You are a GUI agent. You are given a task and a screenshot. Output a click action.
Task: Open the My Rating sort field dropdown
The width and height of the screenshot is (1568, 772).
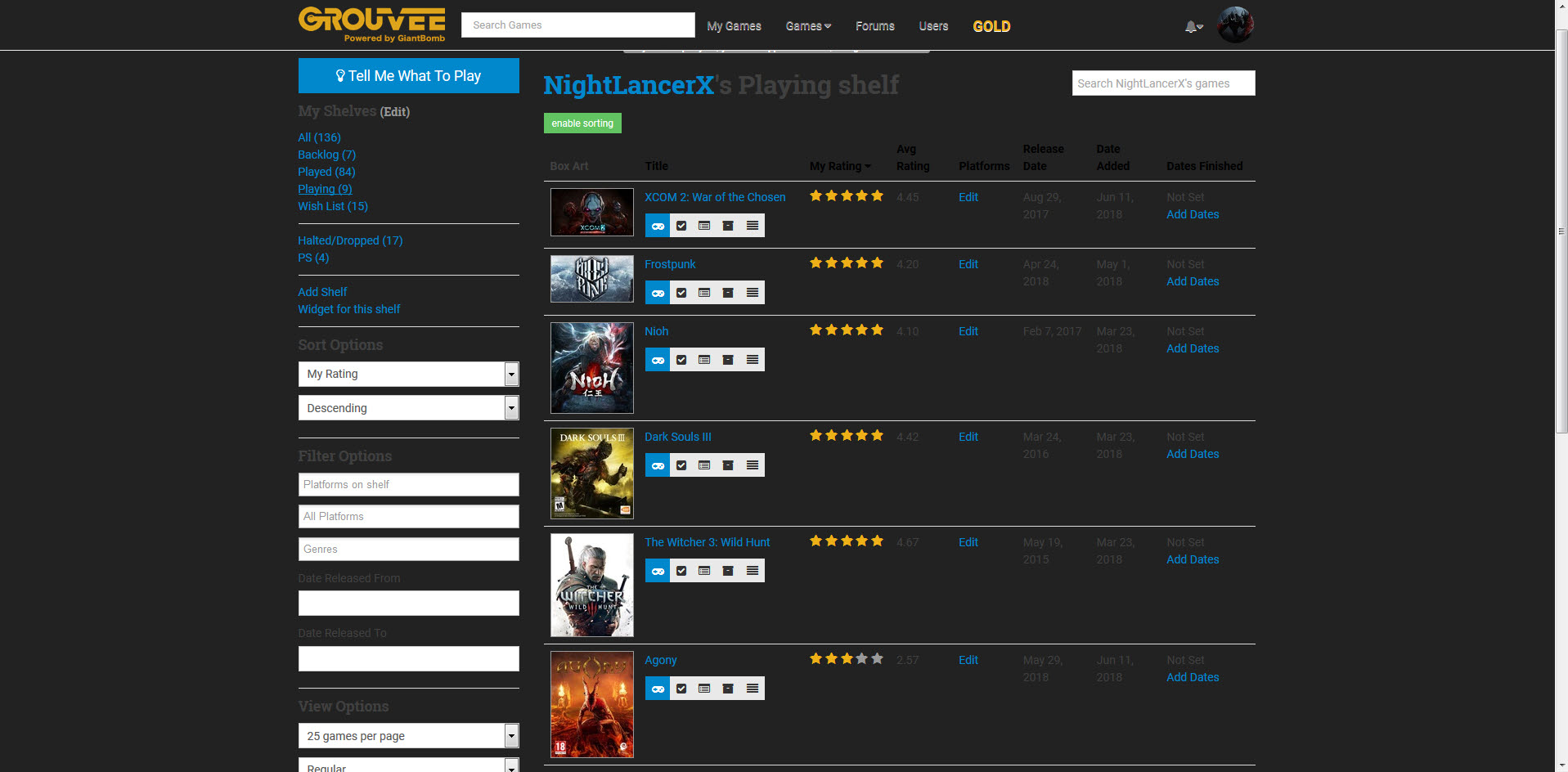tap(409, 374)
